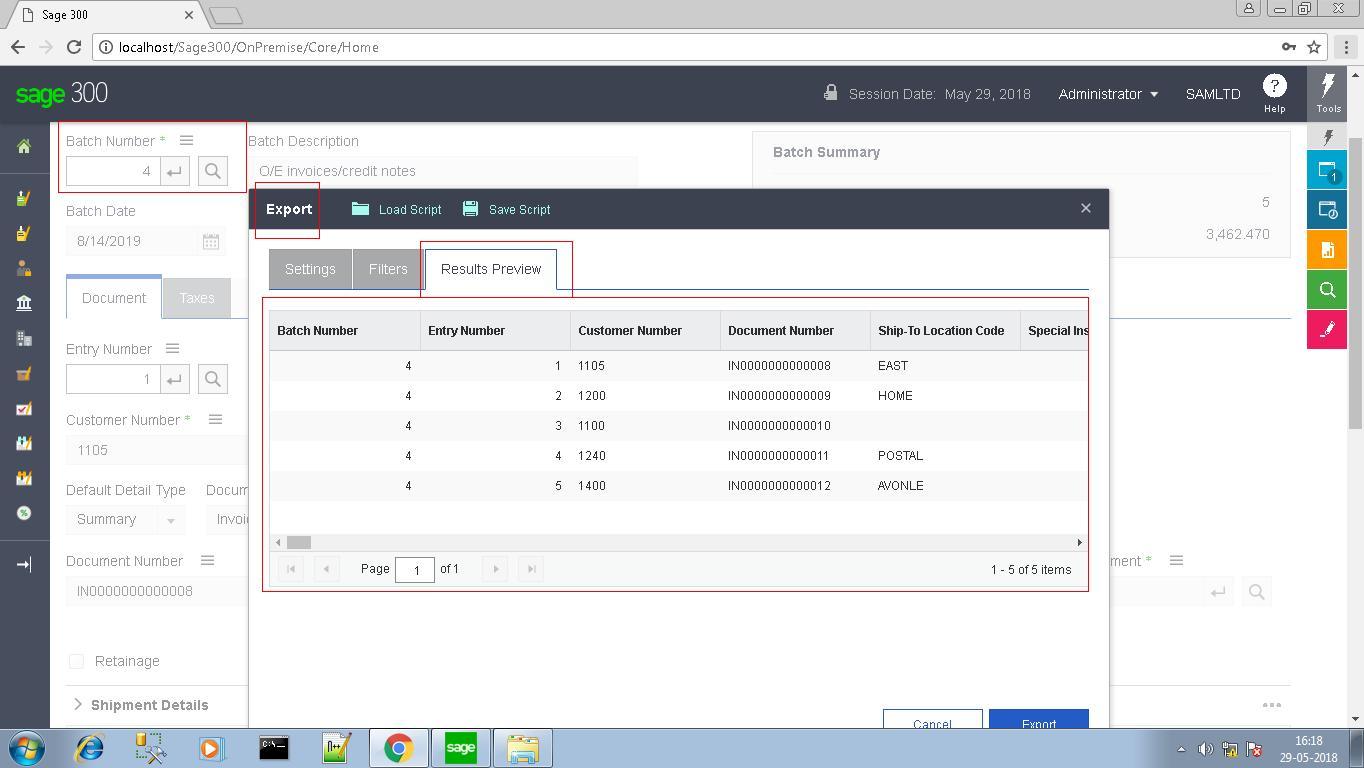Viewport: 1364px width, 768px height.
Task: Click the green search button on right panel
Action: (x=1327, y=290)
